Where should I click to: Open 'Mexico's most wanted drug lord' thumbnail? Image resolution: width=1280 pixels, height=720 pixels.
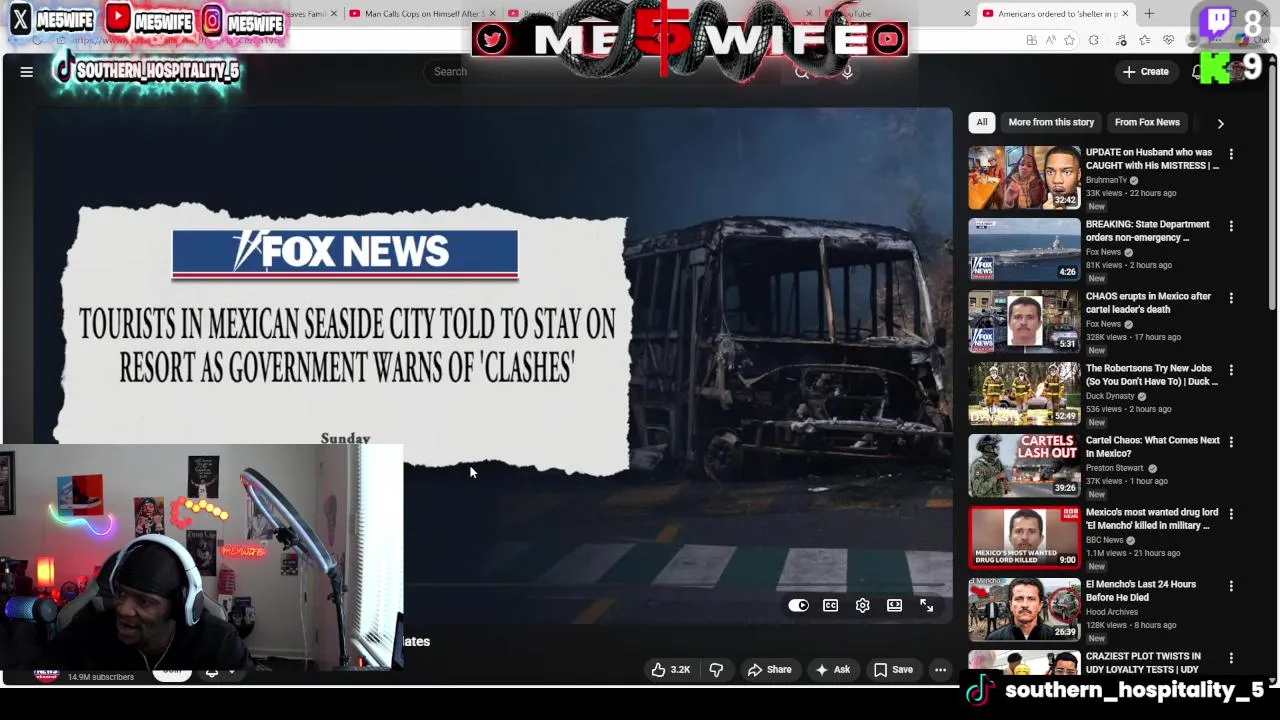[x=1024, y=537]
